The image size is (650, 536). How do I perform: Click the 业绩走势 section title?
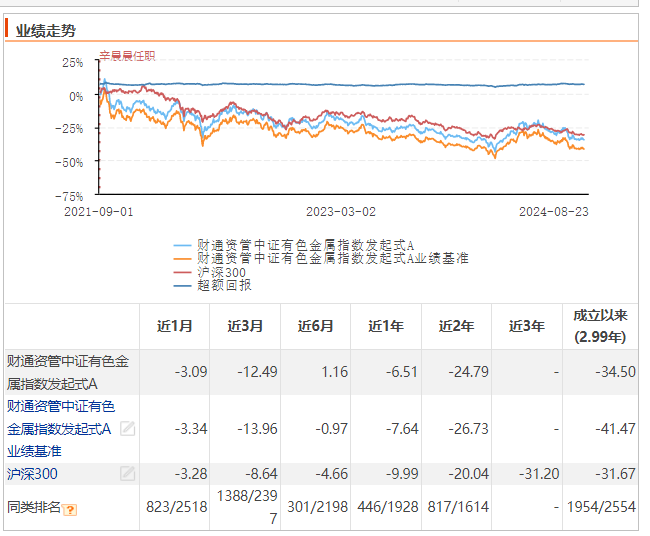pos(45,30)
